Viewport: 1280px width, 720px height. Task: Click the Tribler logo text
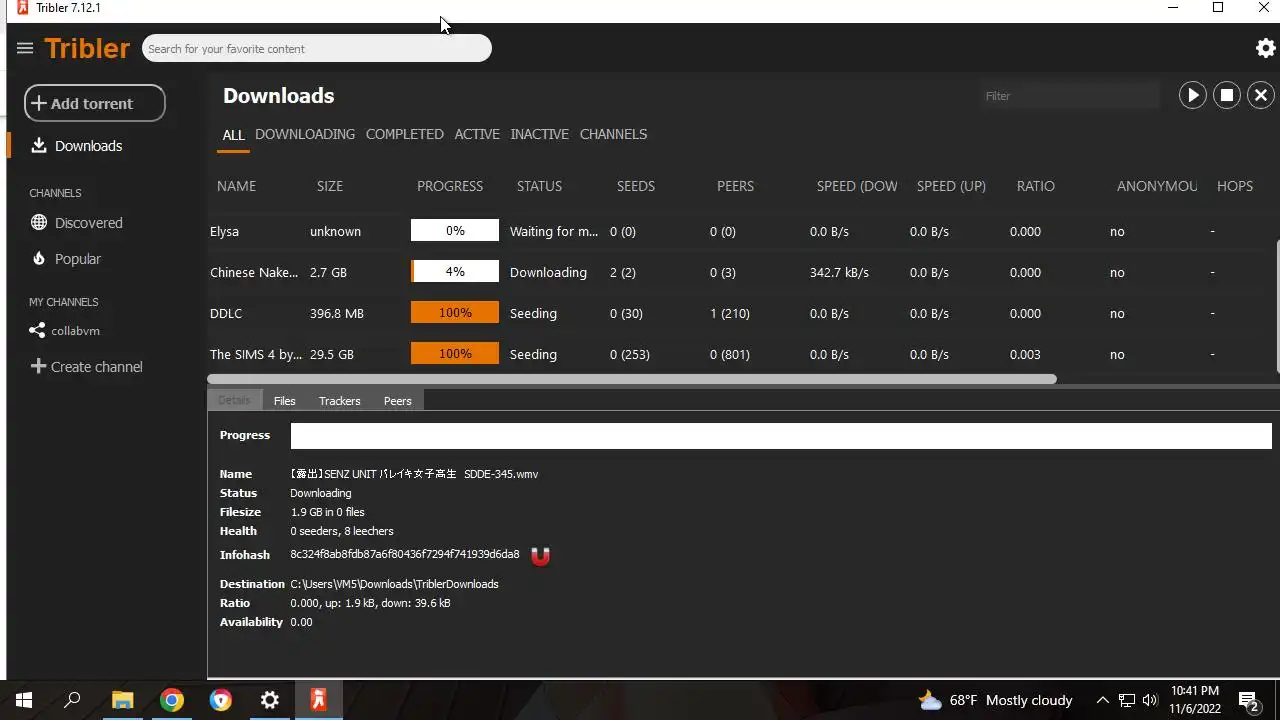87,48
